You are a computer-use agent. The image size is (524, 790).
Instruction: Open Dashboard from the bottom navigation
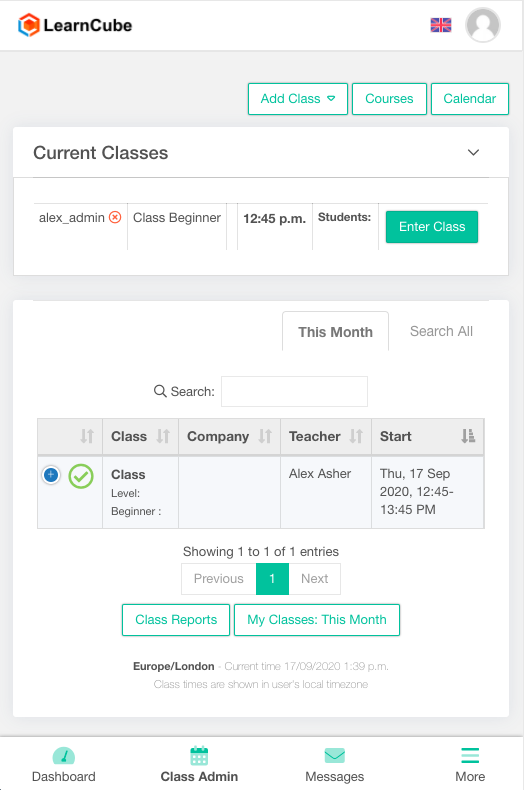pos(63,764)
